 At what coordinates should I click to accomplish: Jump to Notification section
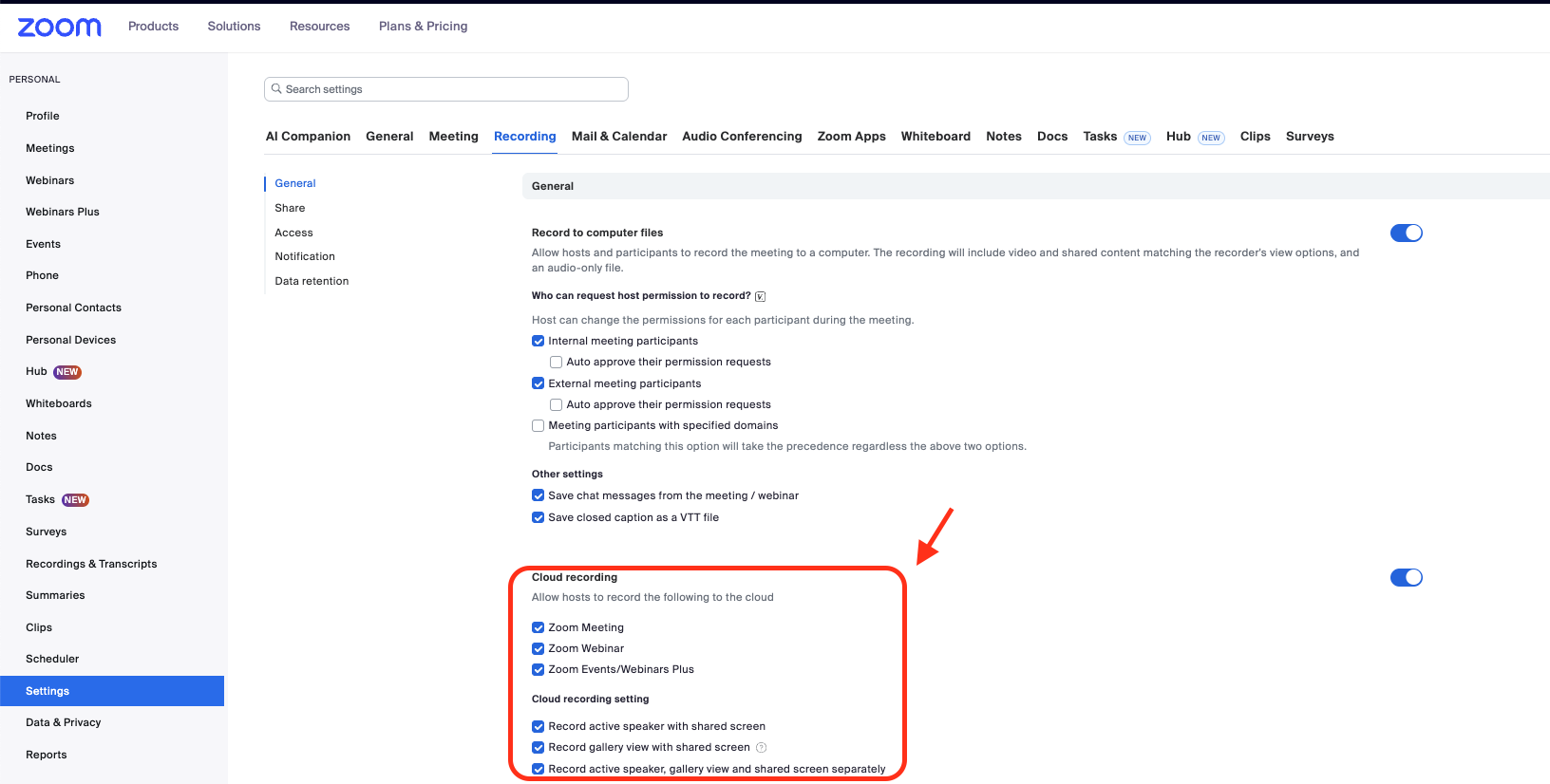(x=305, y=256)
